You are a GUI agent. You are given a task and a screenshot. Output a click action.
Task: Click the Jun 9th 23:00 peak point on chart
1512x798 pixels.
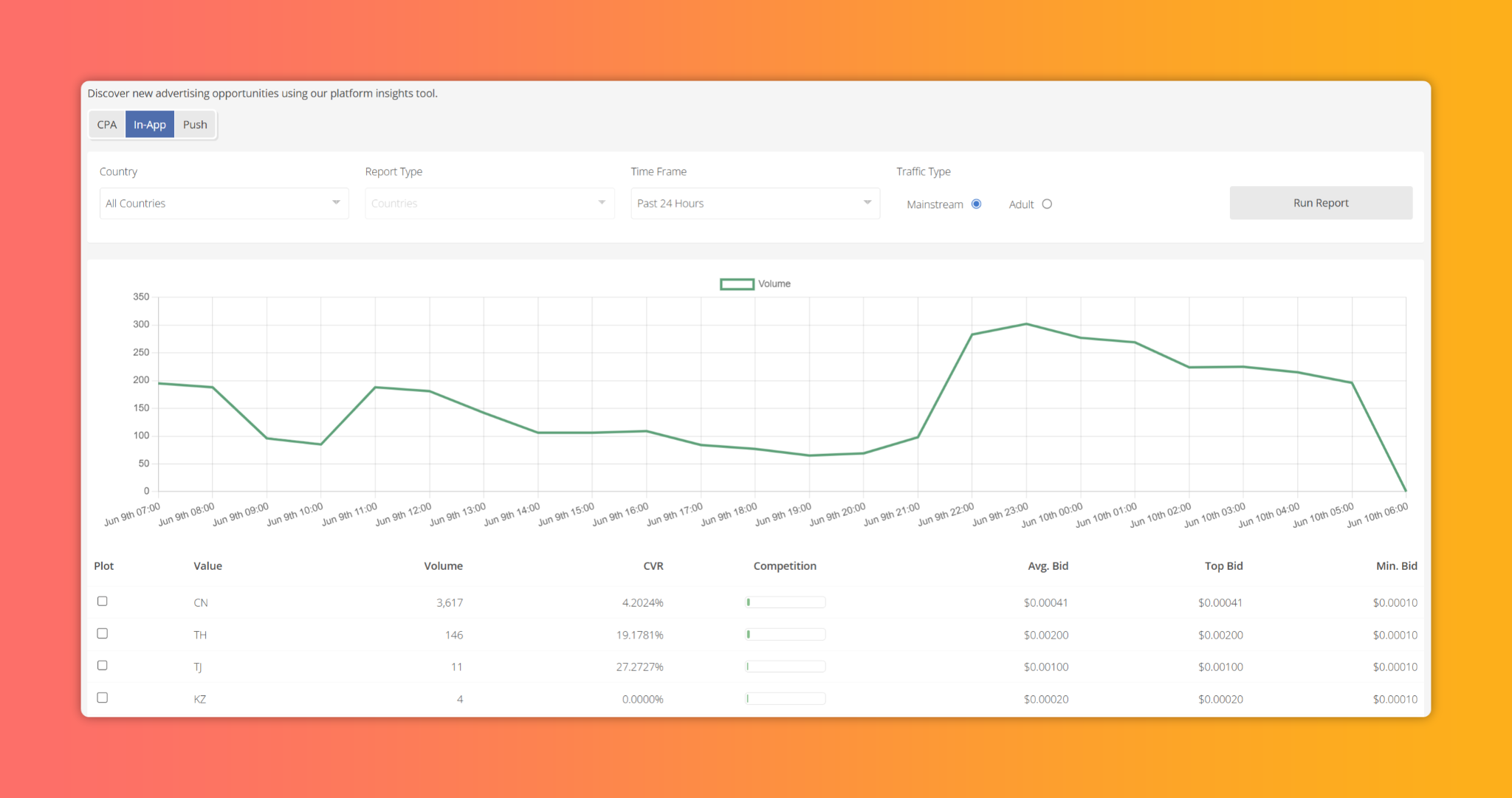pos(1026,324)
